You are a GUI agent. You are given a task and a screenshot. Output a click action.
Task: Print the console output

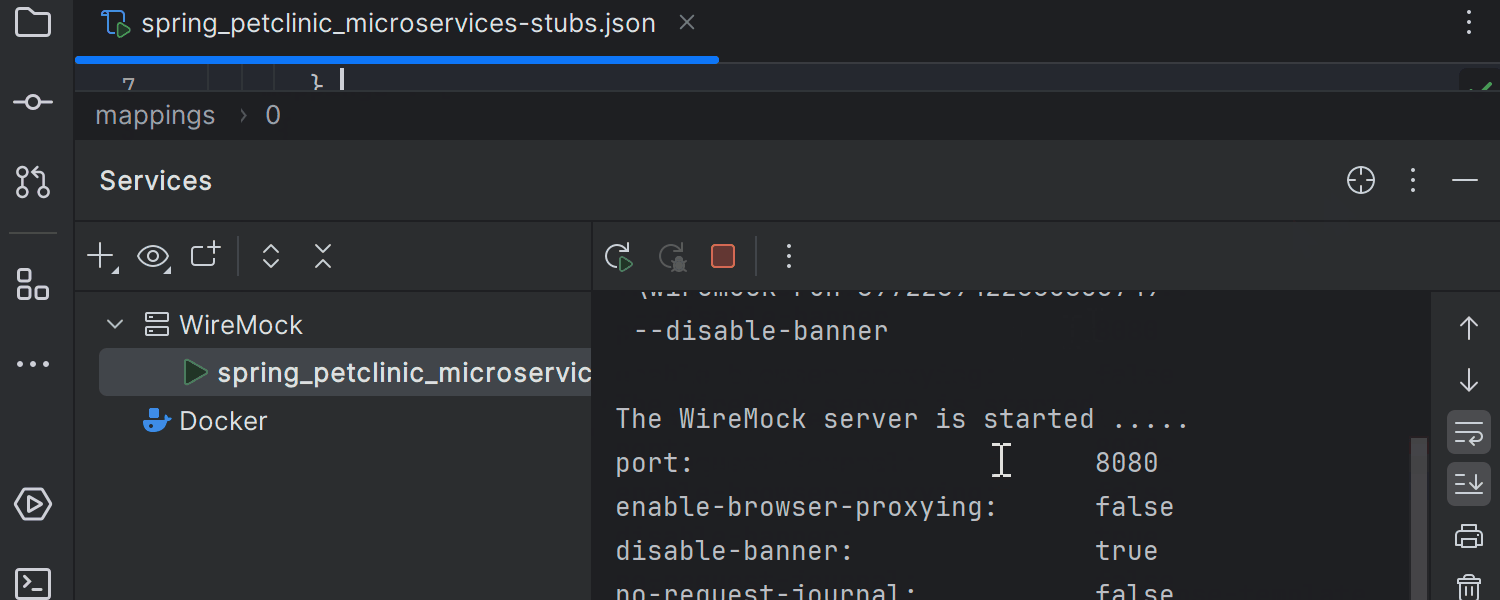click(x=1468, y=537)
